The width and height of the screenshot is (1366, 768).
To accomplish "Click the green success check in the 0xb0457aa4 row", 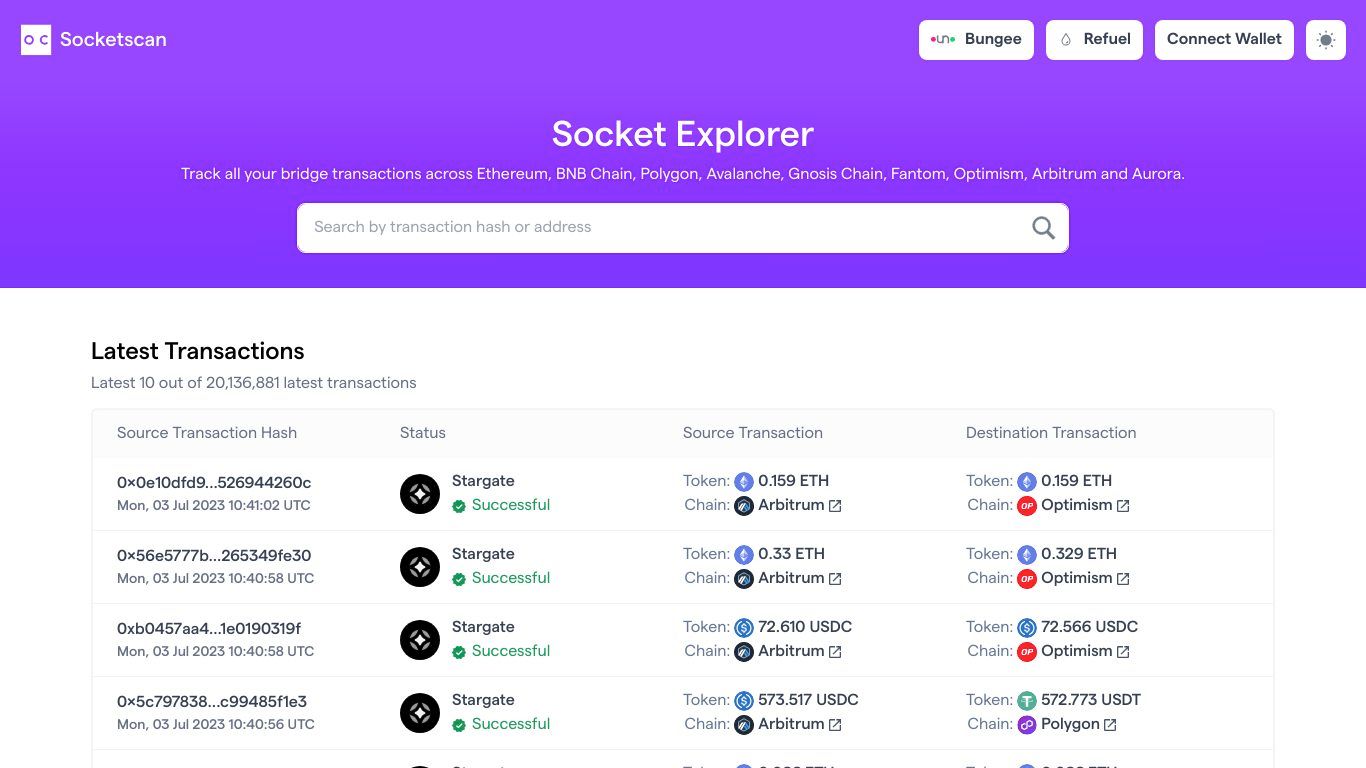I will pyautogui.click(x=459, y=652).
